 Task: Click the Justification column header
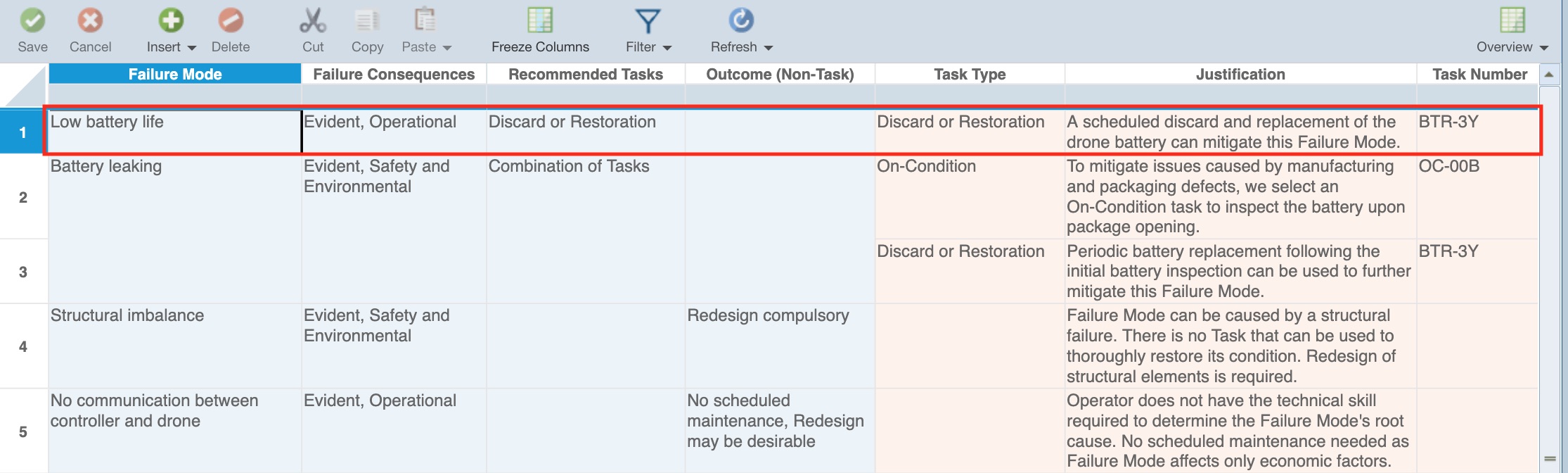pyautogui.click(x=1240, y=74)
